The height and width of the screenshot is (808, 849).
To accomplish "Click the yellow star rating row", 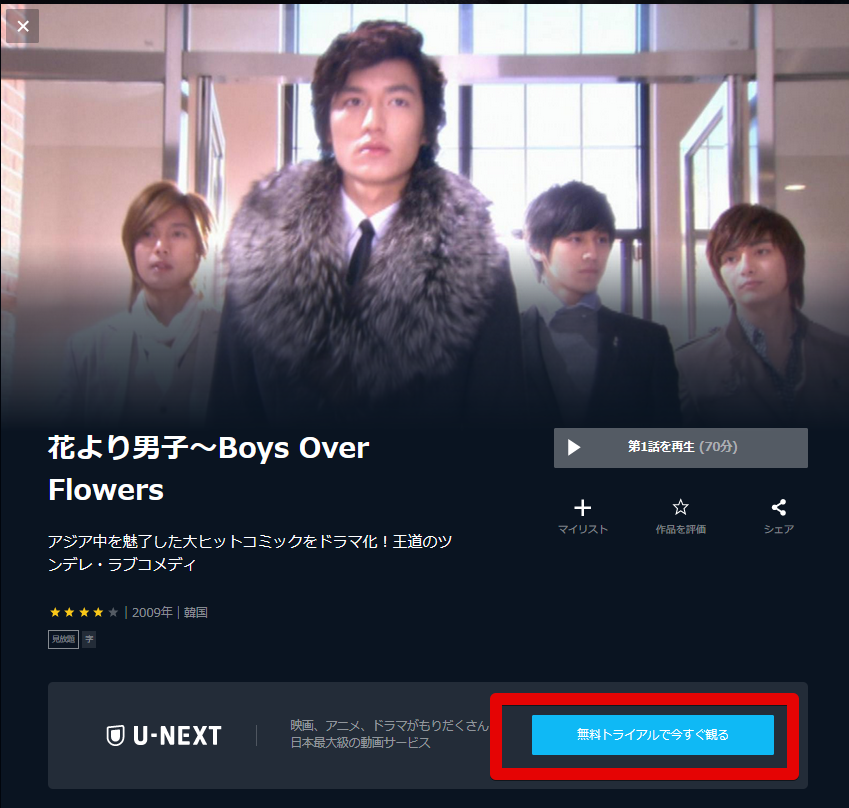I will [84, 612].
